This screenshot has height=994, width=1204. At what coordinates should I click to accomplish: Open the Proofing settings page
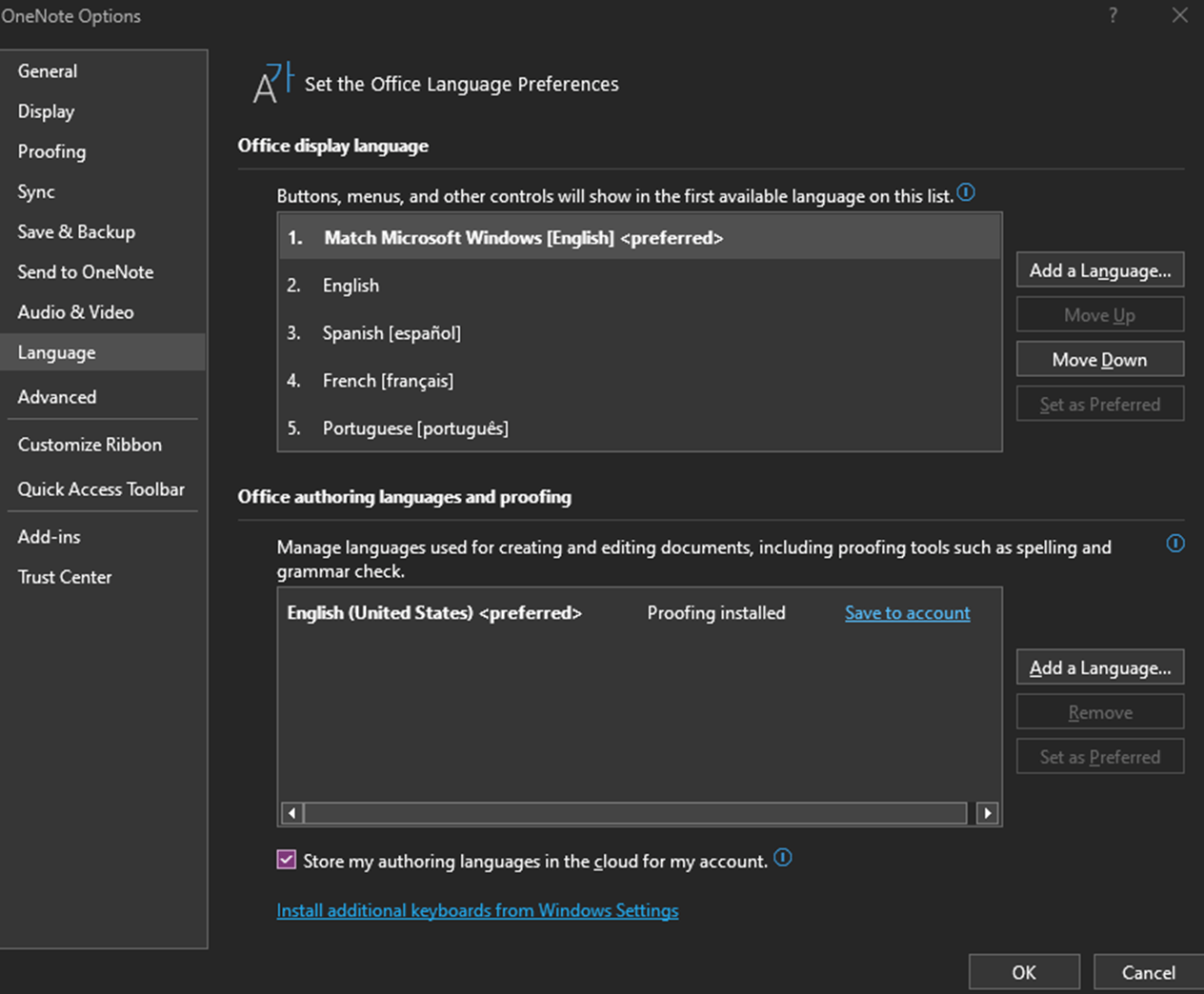point(51,151)
